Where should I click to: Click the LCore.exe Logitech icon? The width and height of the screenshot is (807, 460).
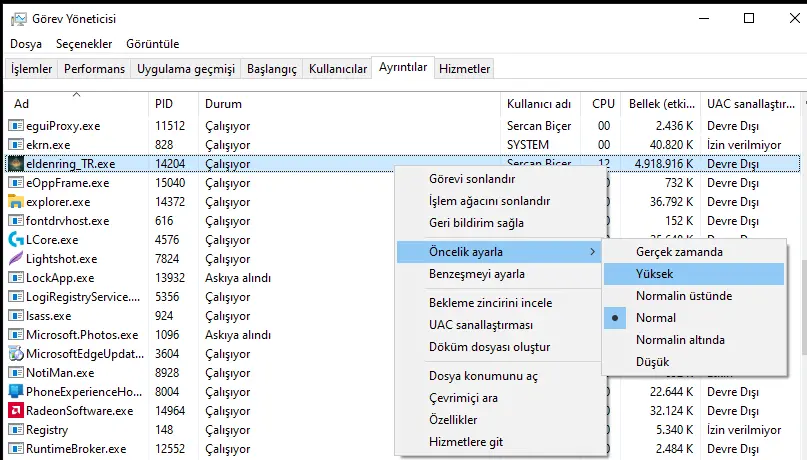click(x=16, y=240)
